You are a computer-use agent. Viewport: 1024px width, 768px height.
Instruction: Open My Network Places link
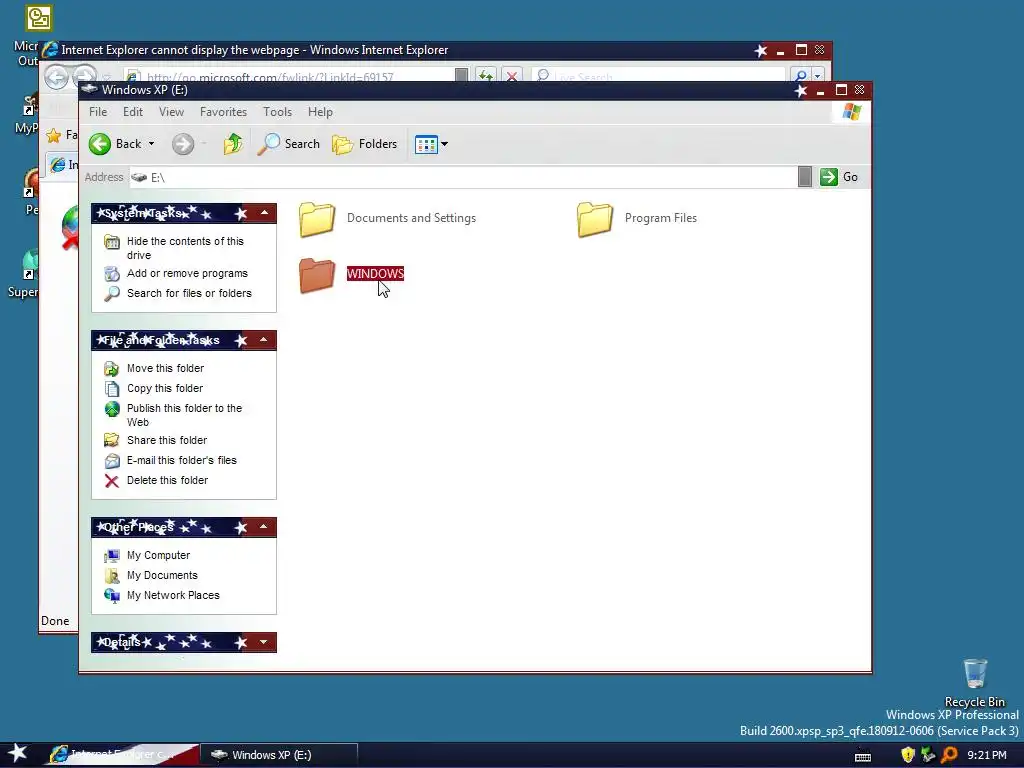pos(173,595)
